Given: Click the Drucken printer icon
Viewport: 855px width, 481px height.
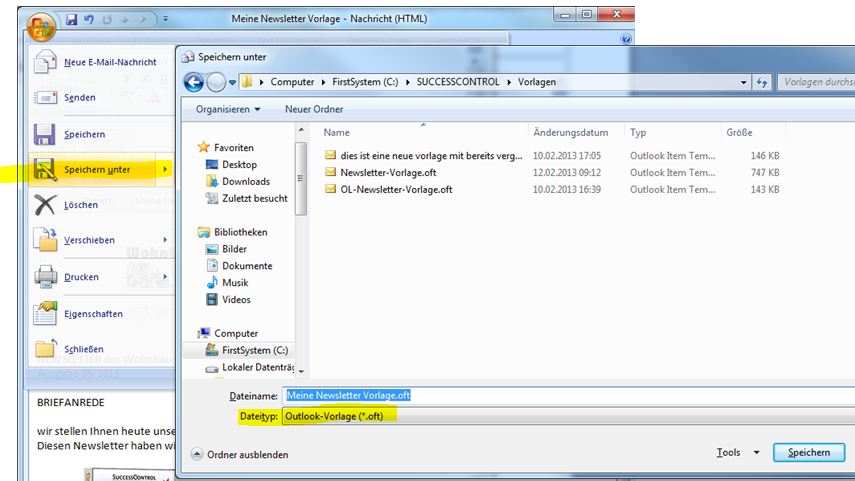Looking at the screenshot, I should coord(45,277).
